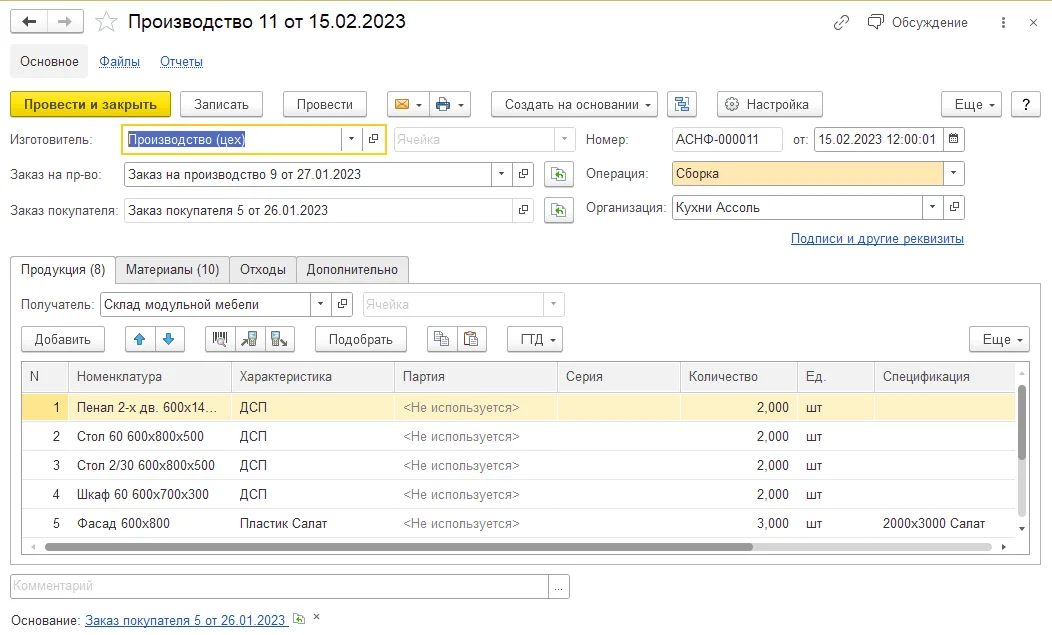
Task: Open the Обсуждение discussion panel
Action: (x=917, y=23)
